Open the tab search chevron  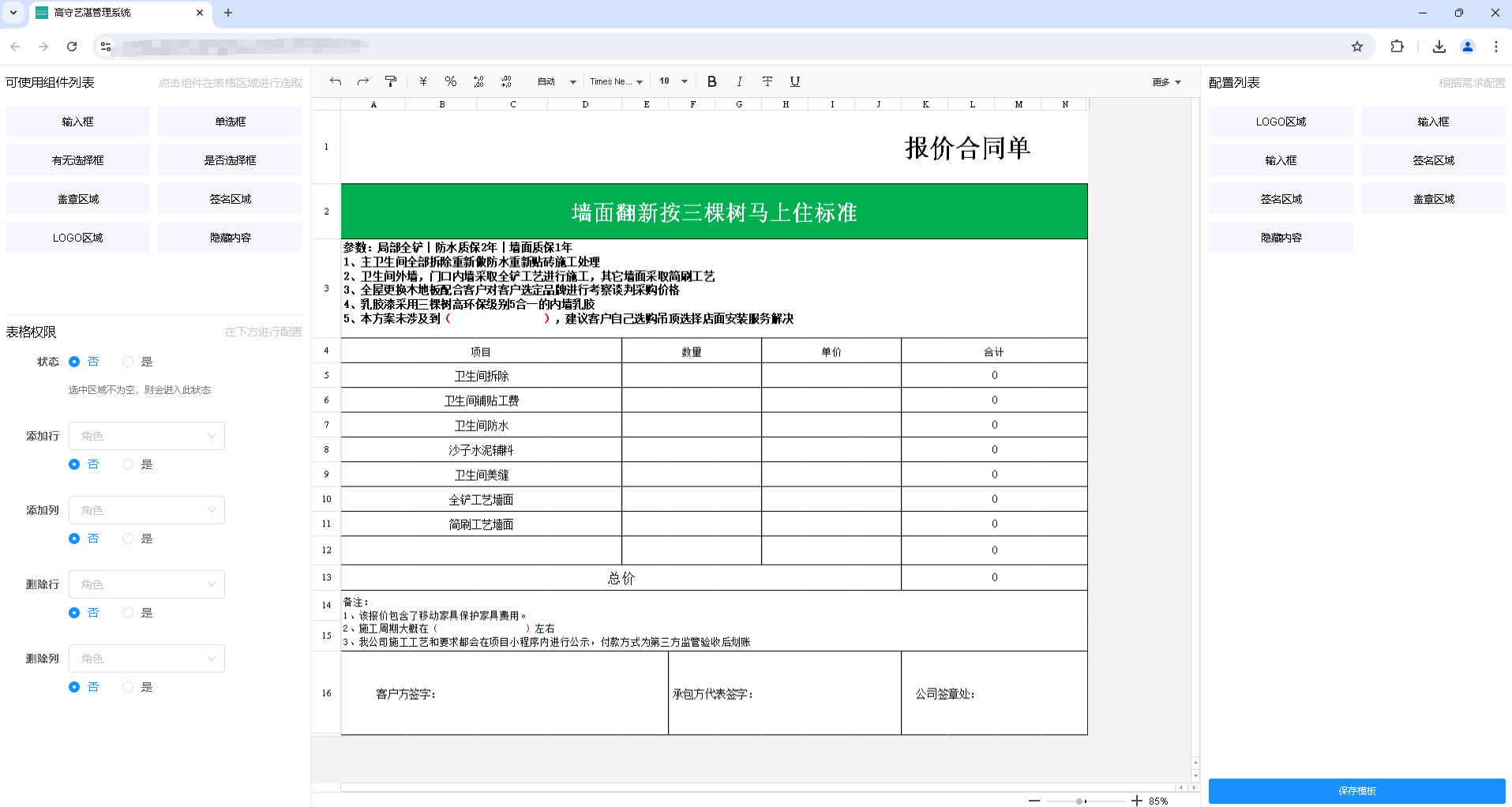tap(13, 13)
